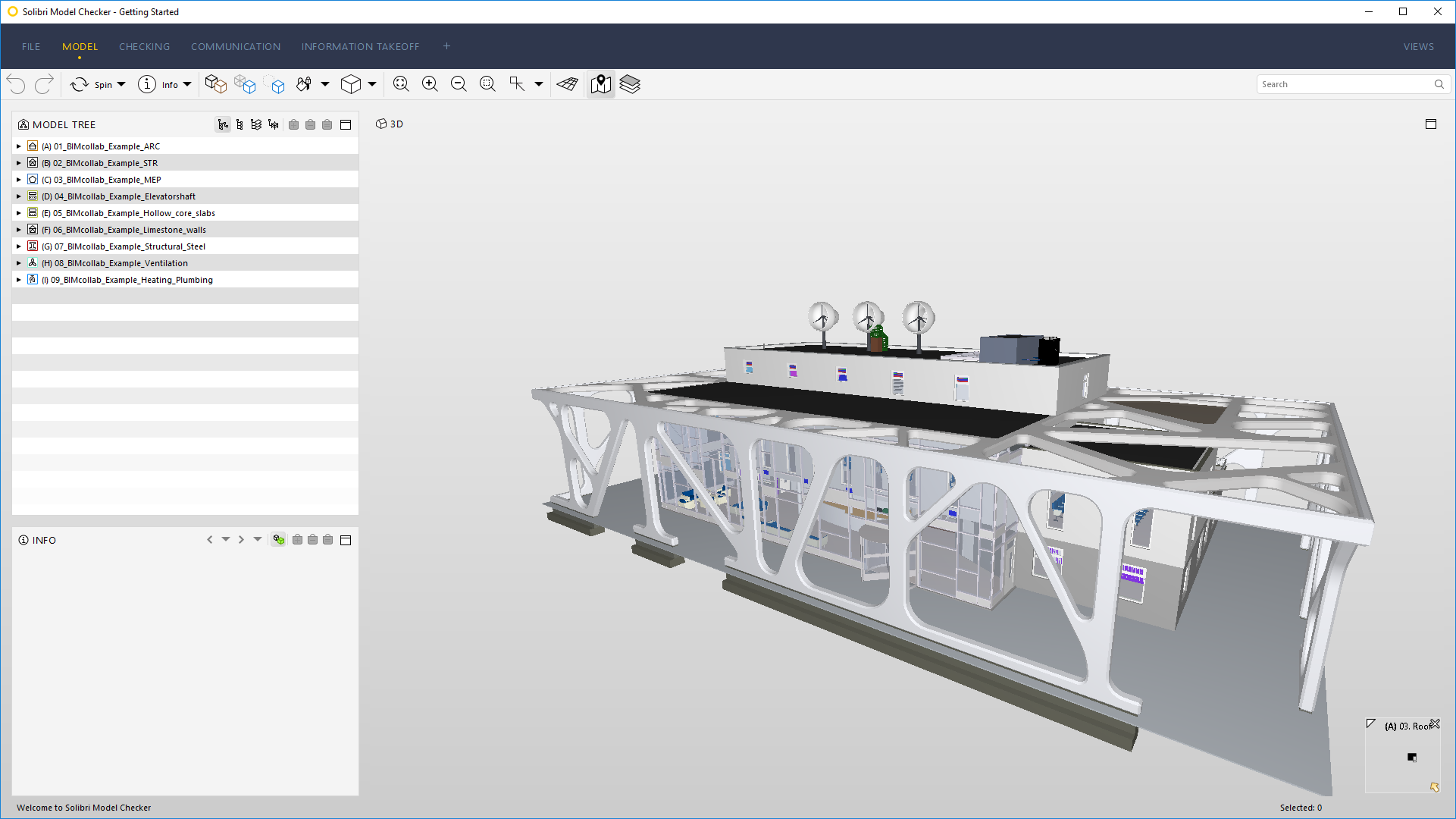Redo the last action

[x=44, y=84]
